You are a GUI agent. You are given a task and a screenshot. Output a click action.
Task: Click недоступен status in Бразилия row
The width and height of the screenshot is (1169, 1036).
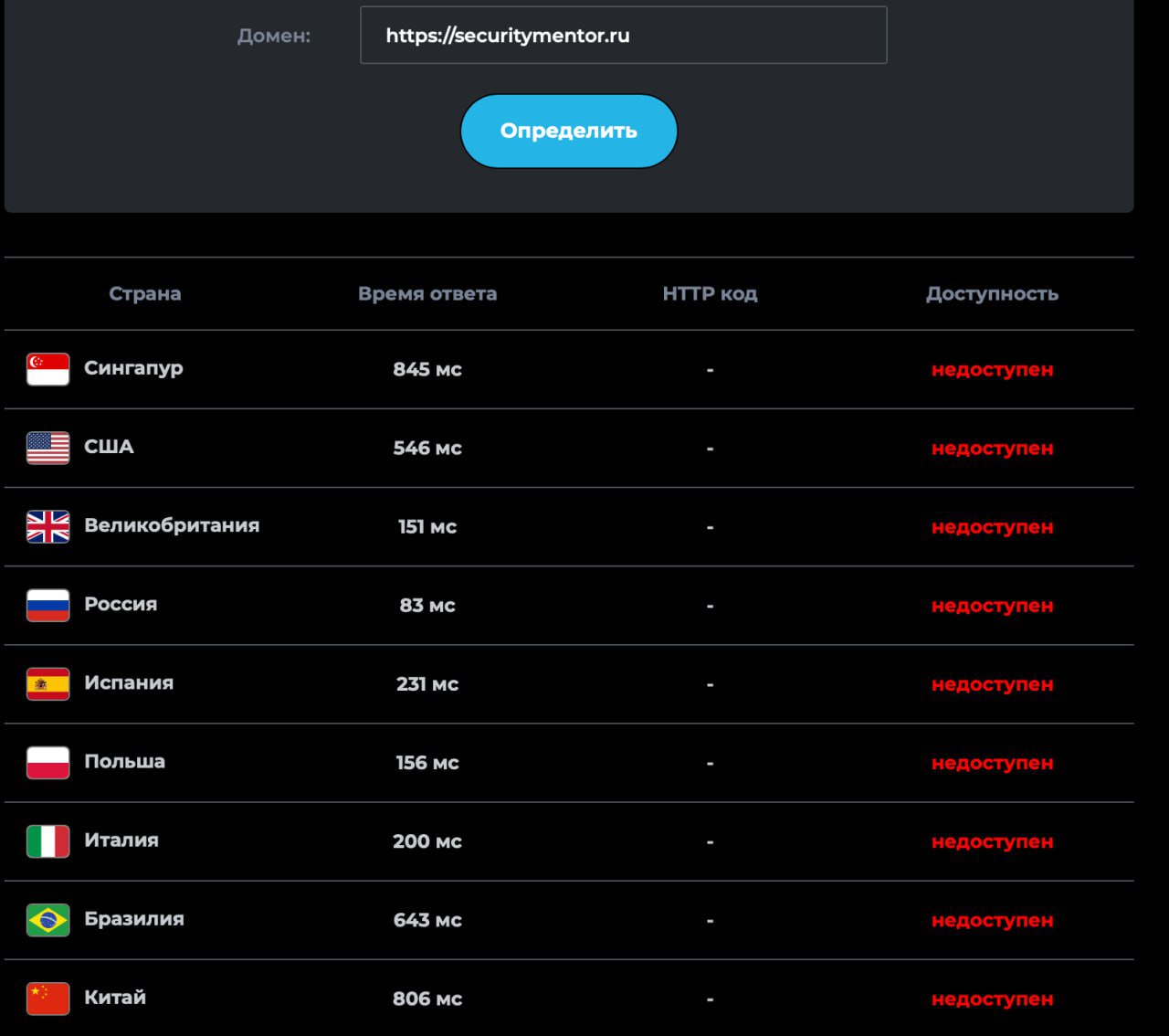(993, 920)
